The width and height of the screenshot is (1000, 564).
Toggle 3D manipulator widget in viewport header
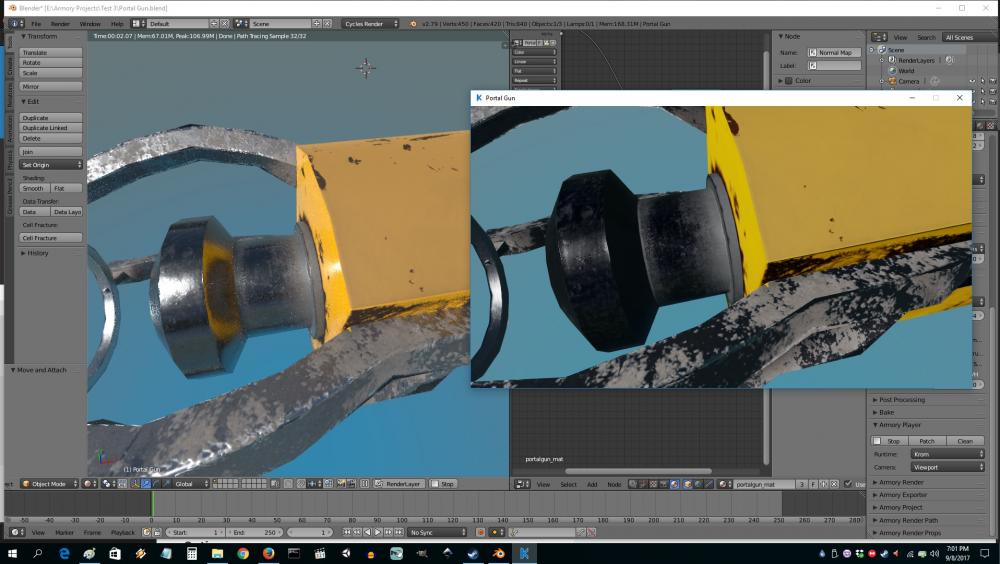(x=133, y=484)
